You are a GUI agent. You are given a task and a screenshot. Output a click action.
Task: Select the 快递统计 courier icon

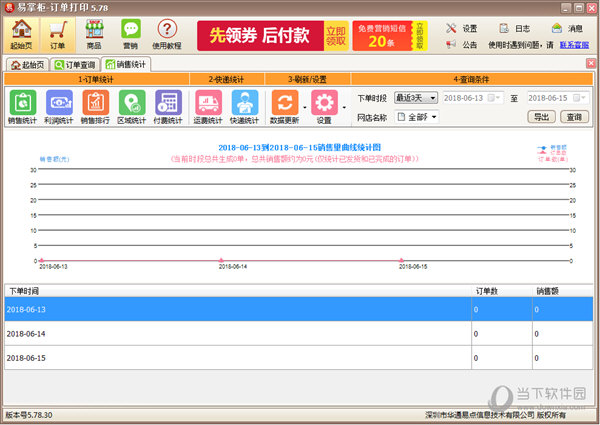click(x=245, y=107)
